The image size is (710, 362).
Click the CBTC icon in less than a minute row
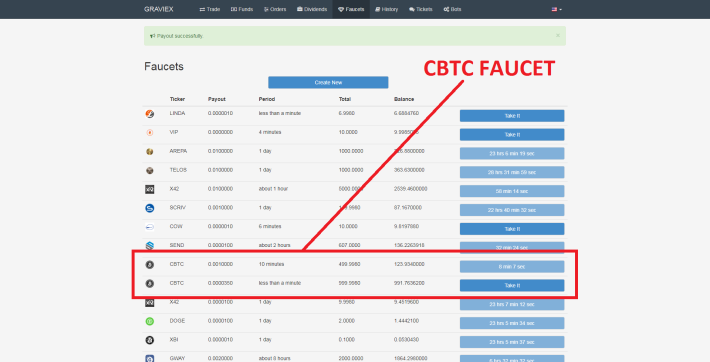(x=149, y=284)
